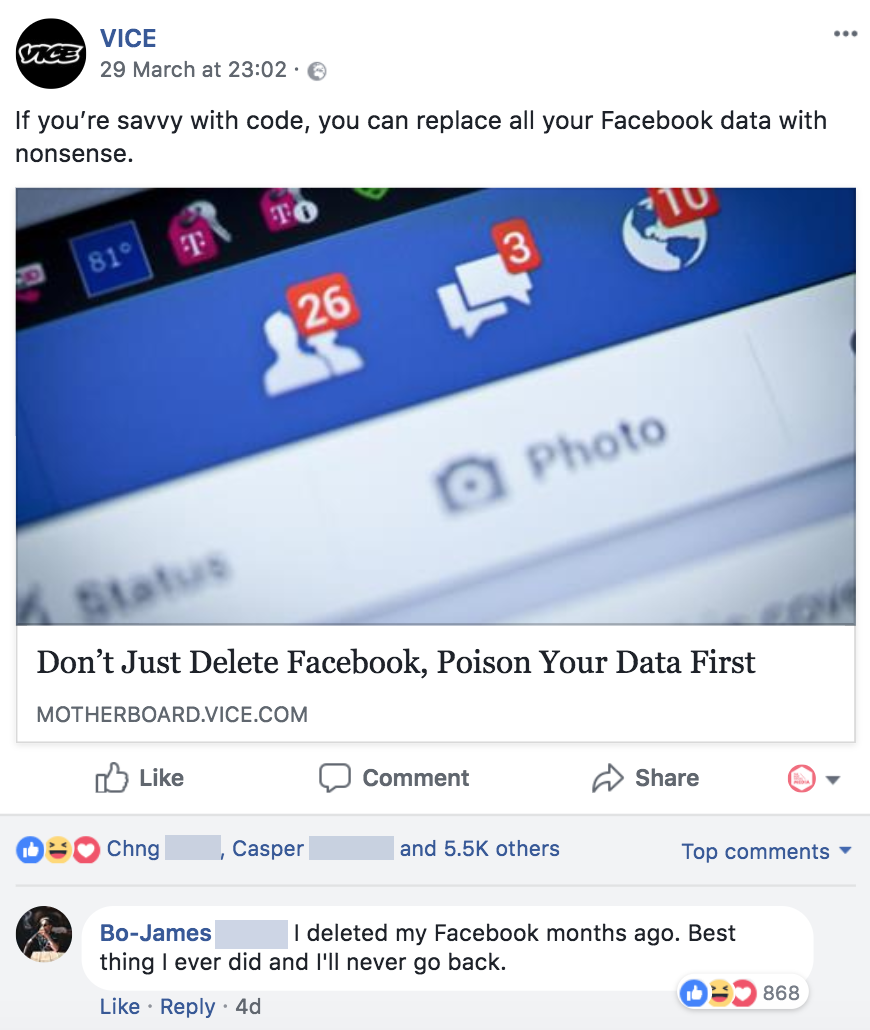
Task: Like Bo-James's comment
Action: point(120,1006)
